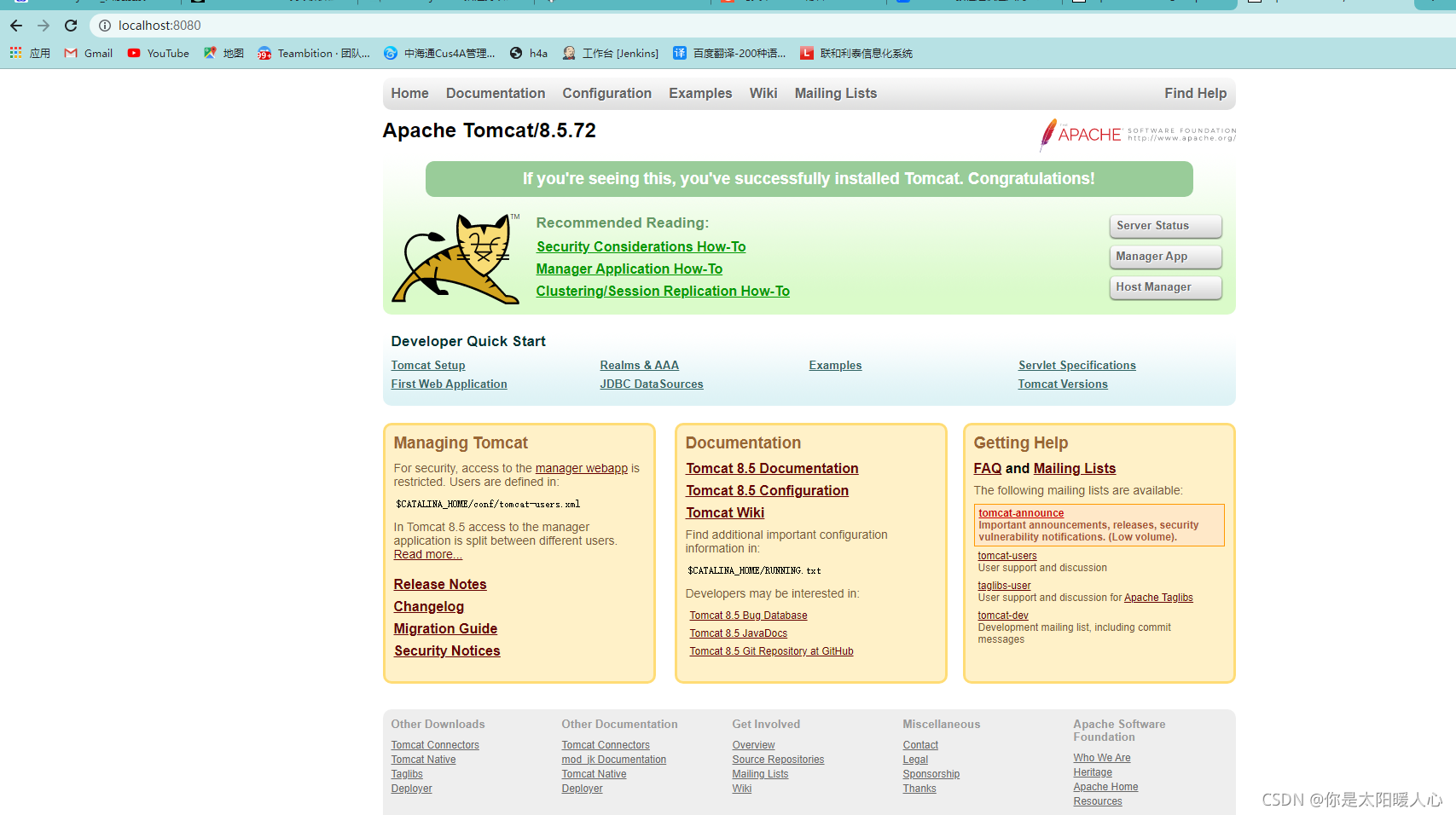Click the Server Status button
The image size is (1456, 815).
point(1165,226)
